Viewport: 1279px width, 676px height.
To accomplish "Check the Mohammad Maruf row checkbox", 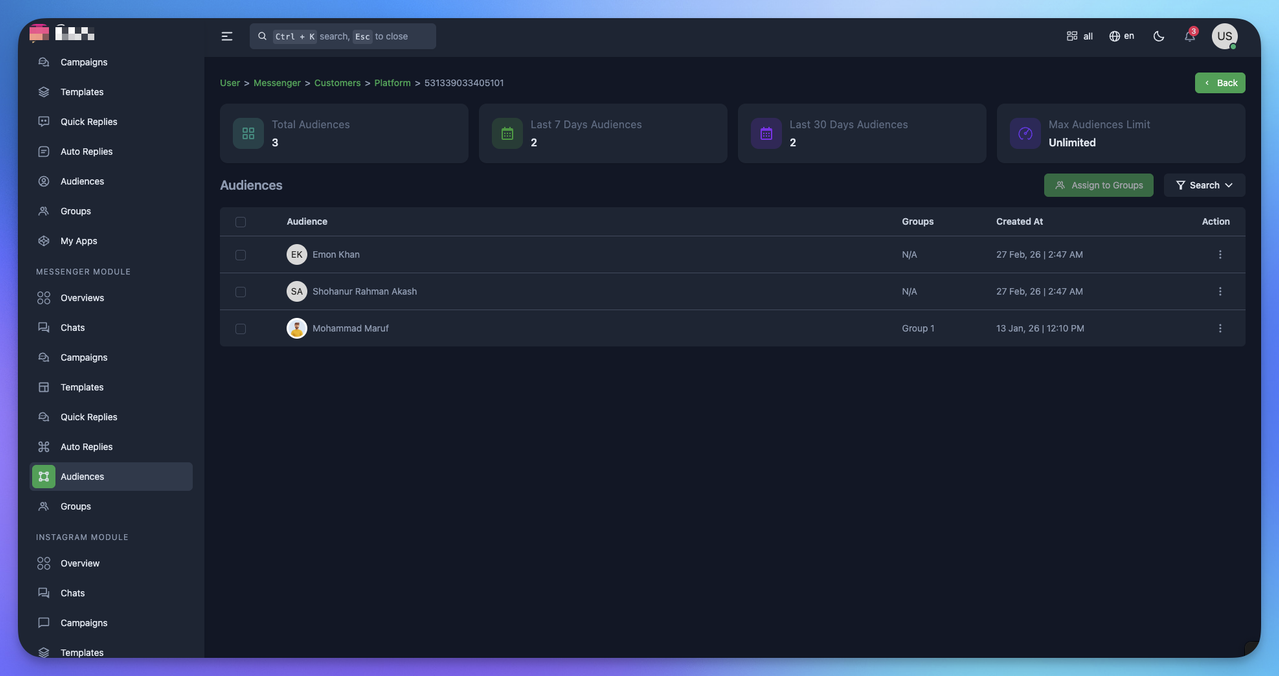I will click(240, 329).
